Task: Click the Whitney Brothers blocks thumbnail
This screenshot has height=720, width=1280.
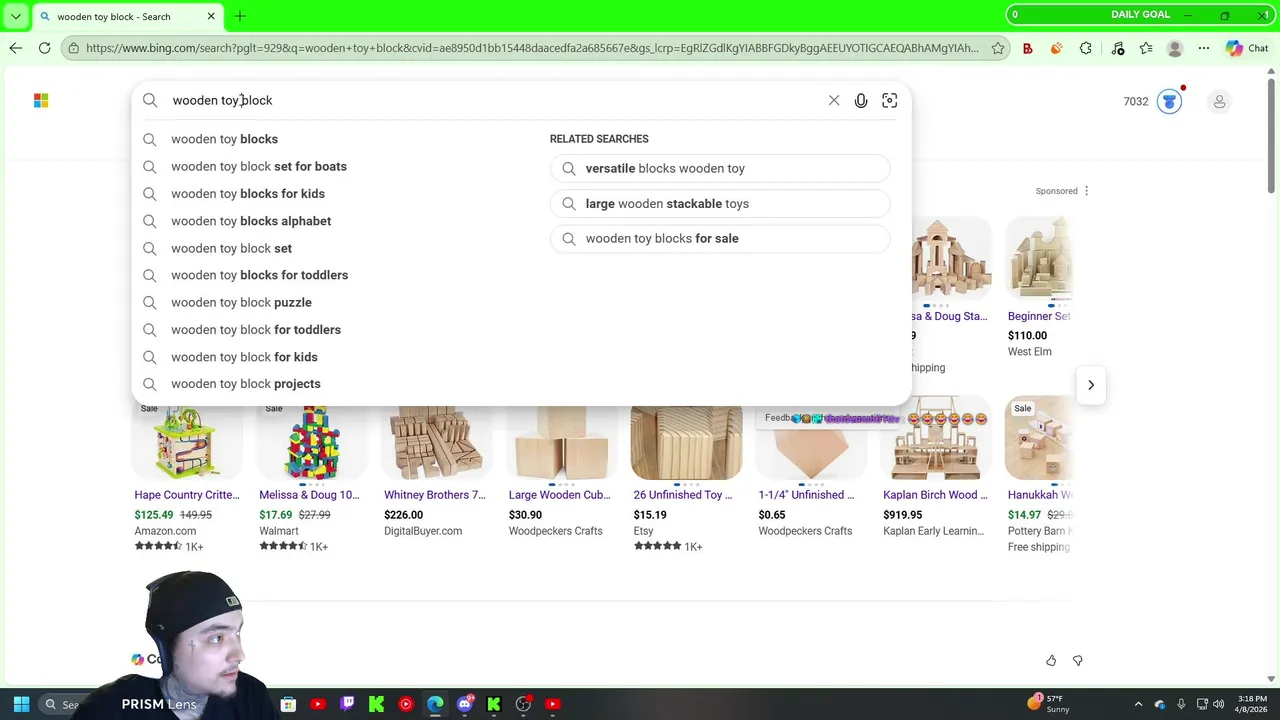Action: 437,441
